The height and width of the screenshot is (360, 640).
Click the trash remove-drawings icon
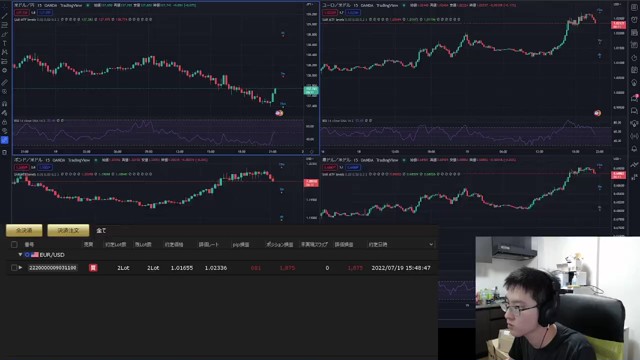tap(4, 152)
